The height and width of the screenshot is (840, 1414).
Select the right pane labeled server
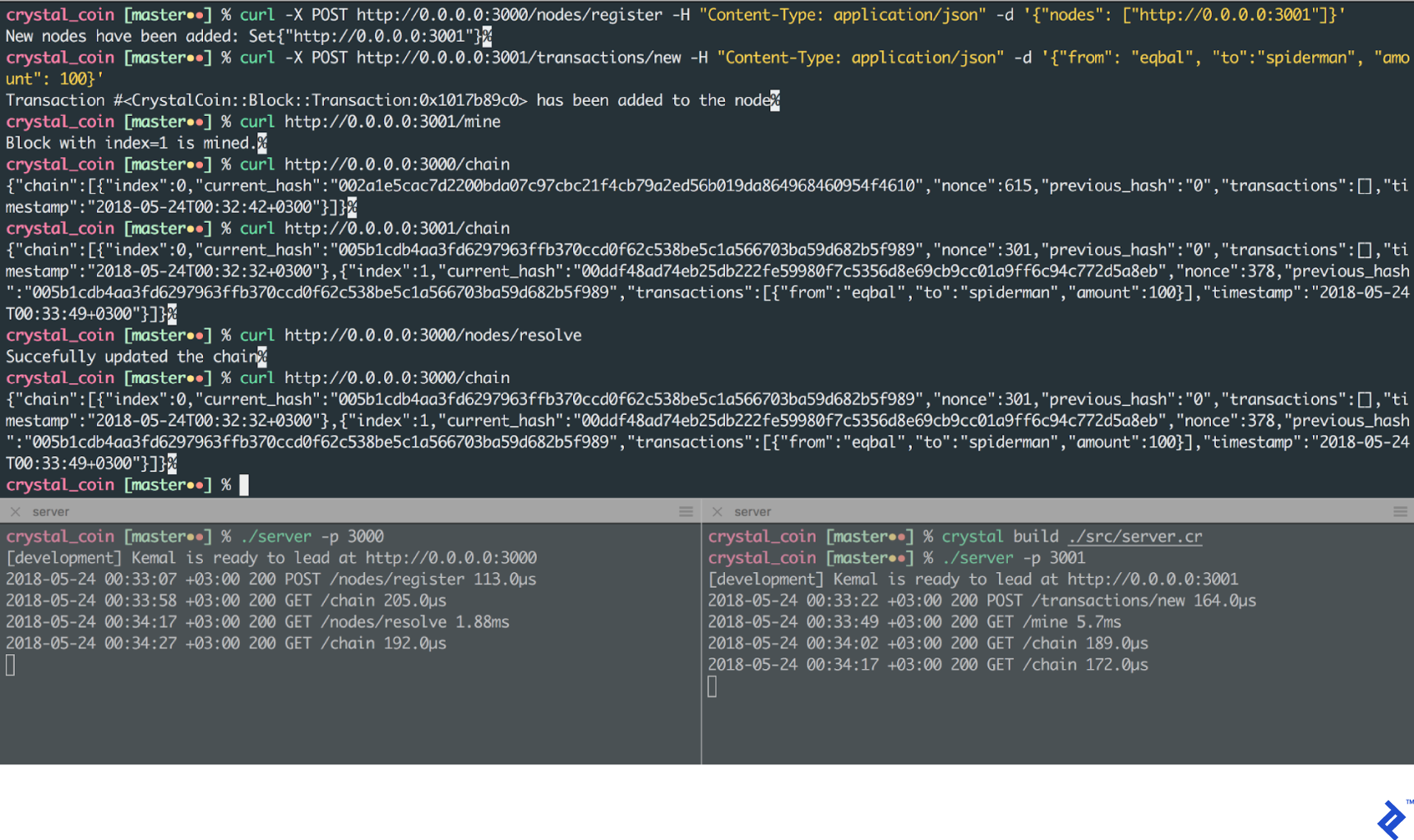[x=753, y=510]
